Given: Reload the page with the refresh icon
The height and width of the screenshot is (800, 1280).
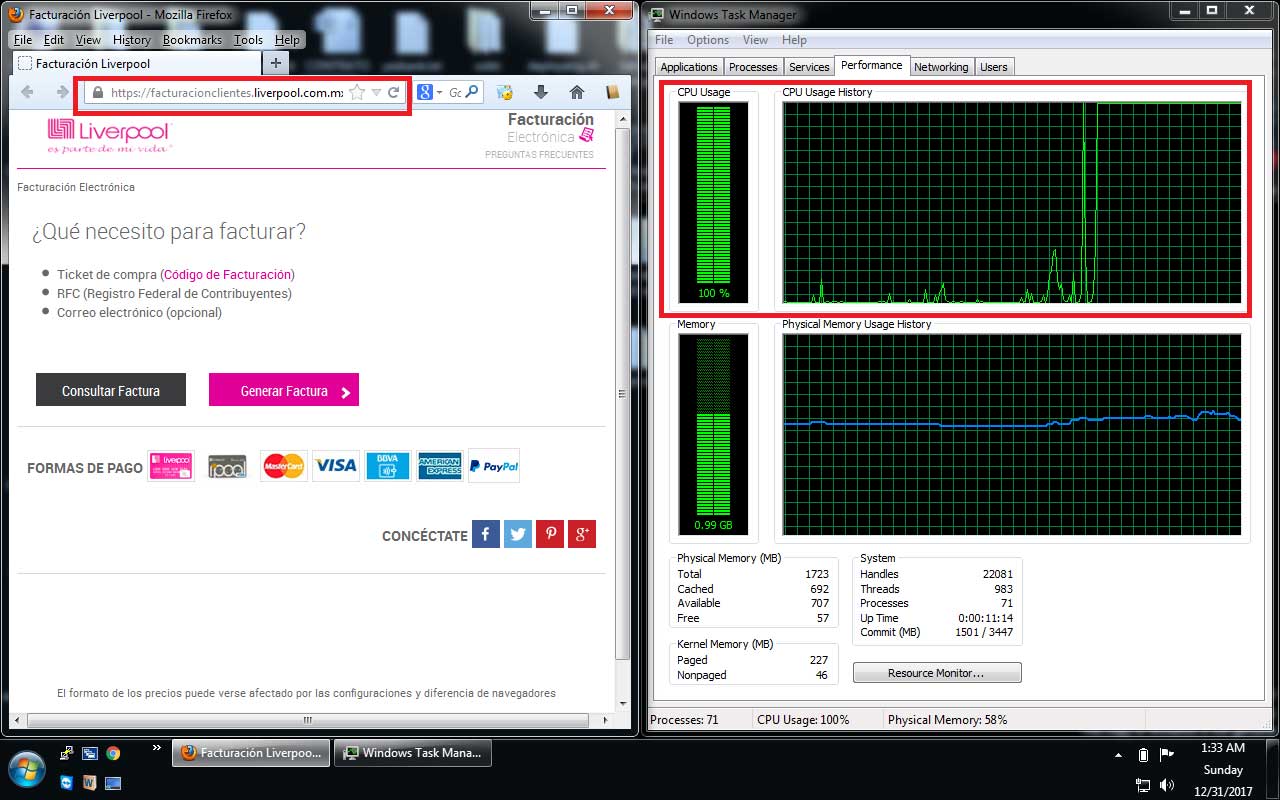Looking at the screenshot, I should pyautogui.click(x=394, y=92).
